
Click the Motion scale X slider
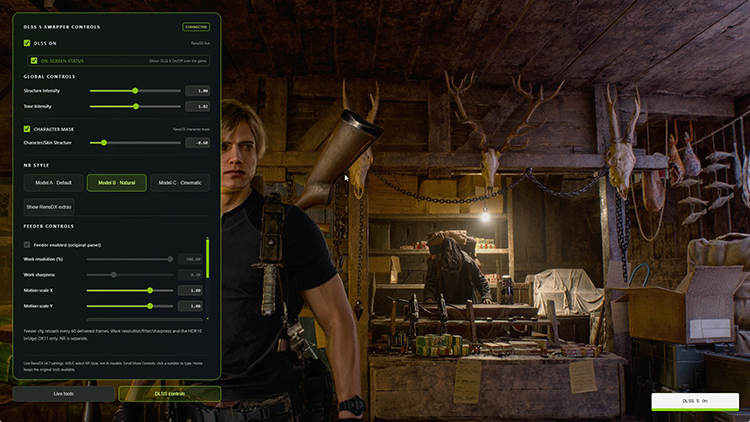pyautogui.click(x=130, y=290)
